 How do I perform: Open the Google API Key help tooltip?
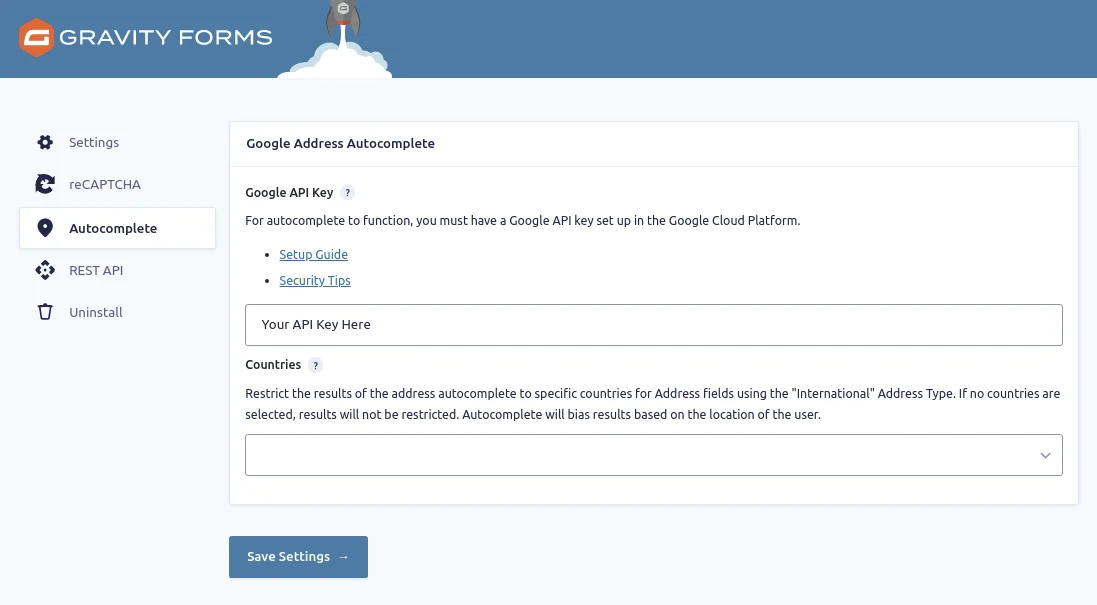pyautogui.click(x=346, y=192)
